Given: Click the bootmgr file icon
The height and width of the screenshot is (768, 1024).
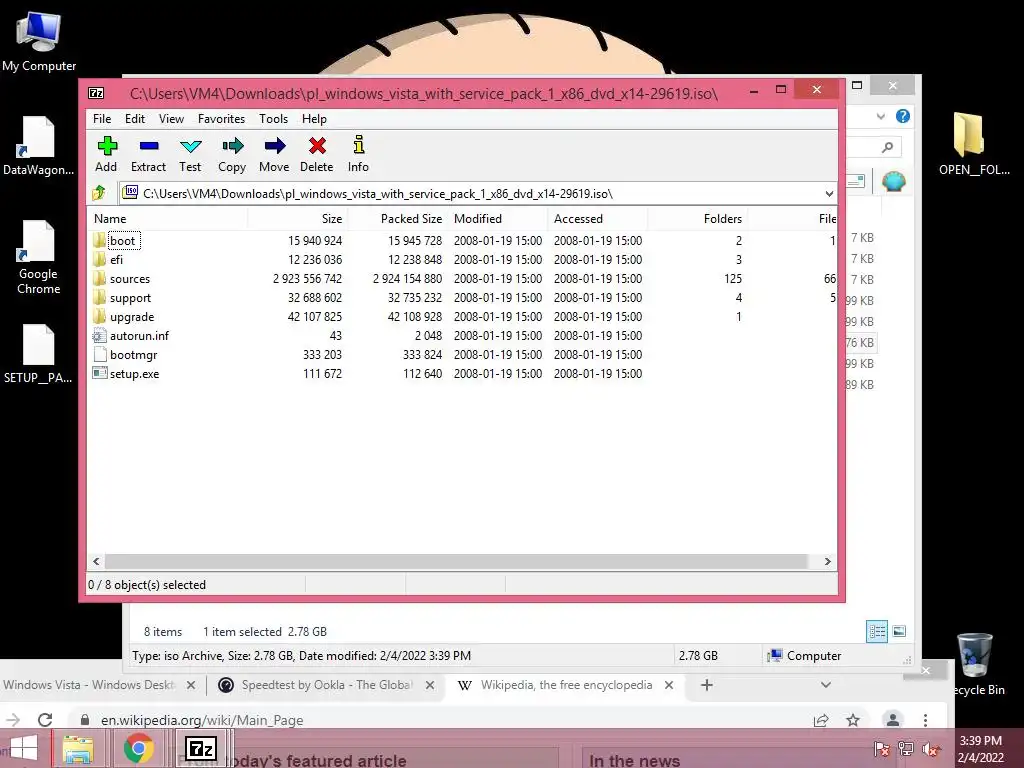Looking at the screenshot, I should [x=99, y=355].
